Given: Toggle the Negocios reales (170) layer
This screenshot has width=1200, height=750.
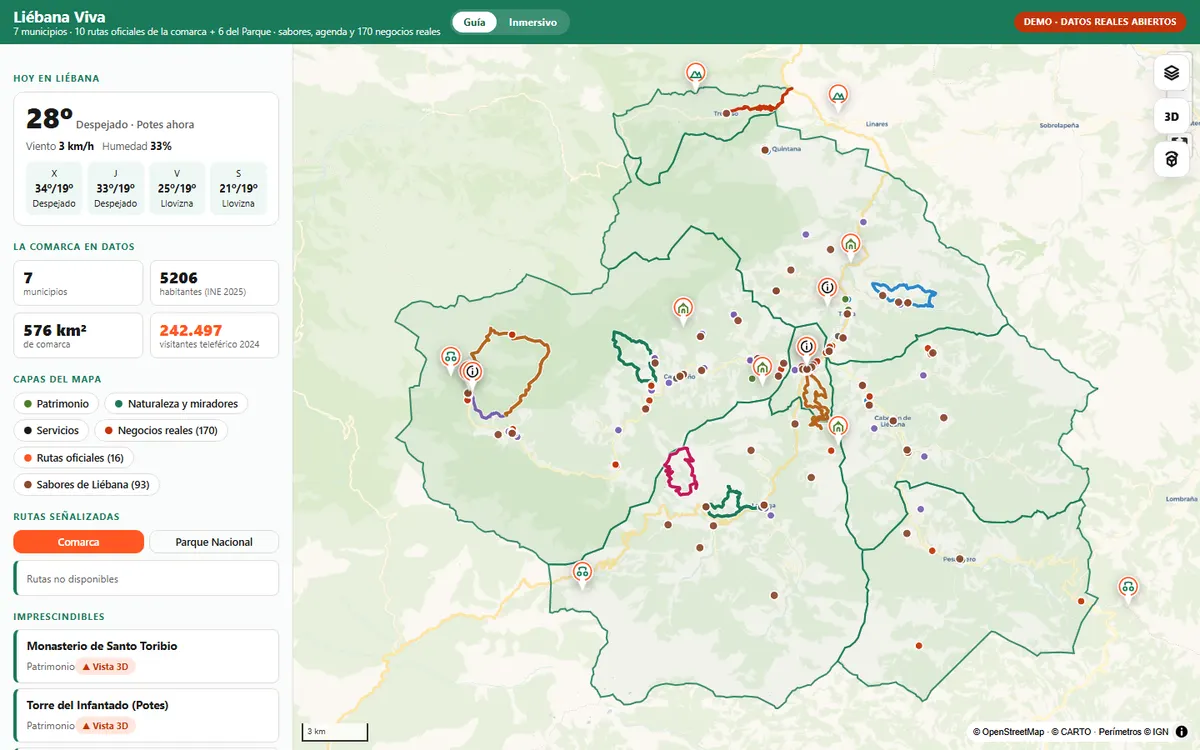Looking at the screenshot, I should (x=161, y=431).
